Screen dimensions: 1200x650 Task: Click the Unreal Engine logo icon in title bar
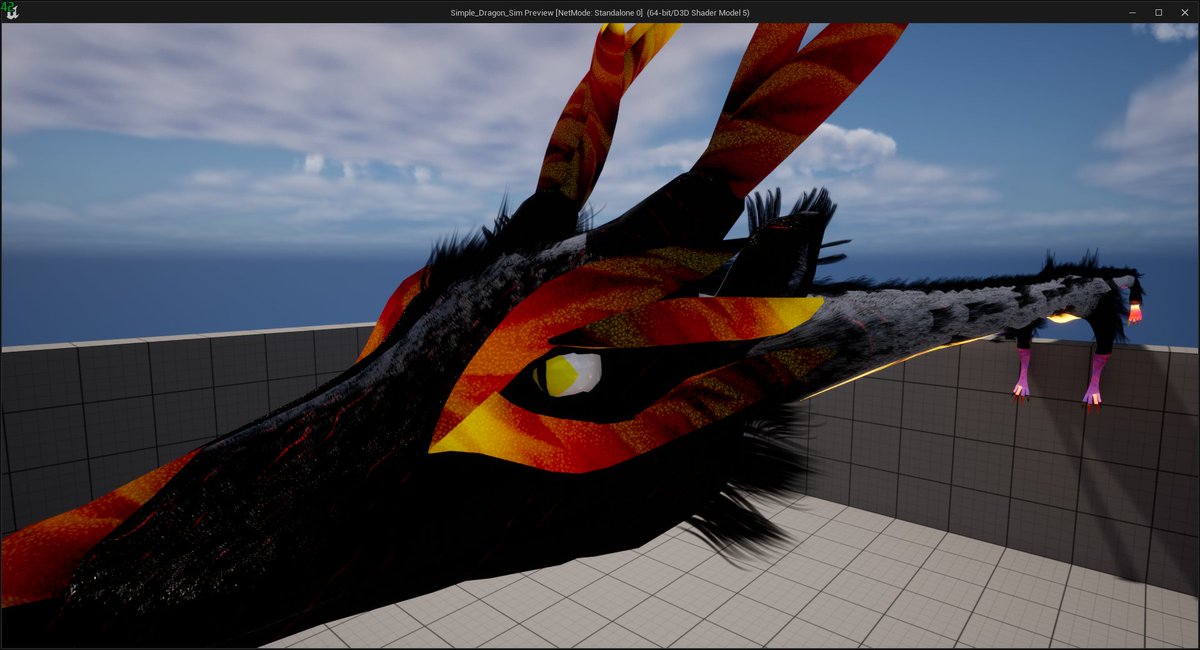point(11,12)
